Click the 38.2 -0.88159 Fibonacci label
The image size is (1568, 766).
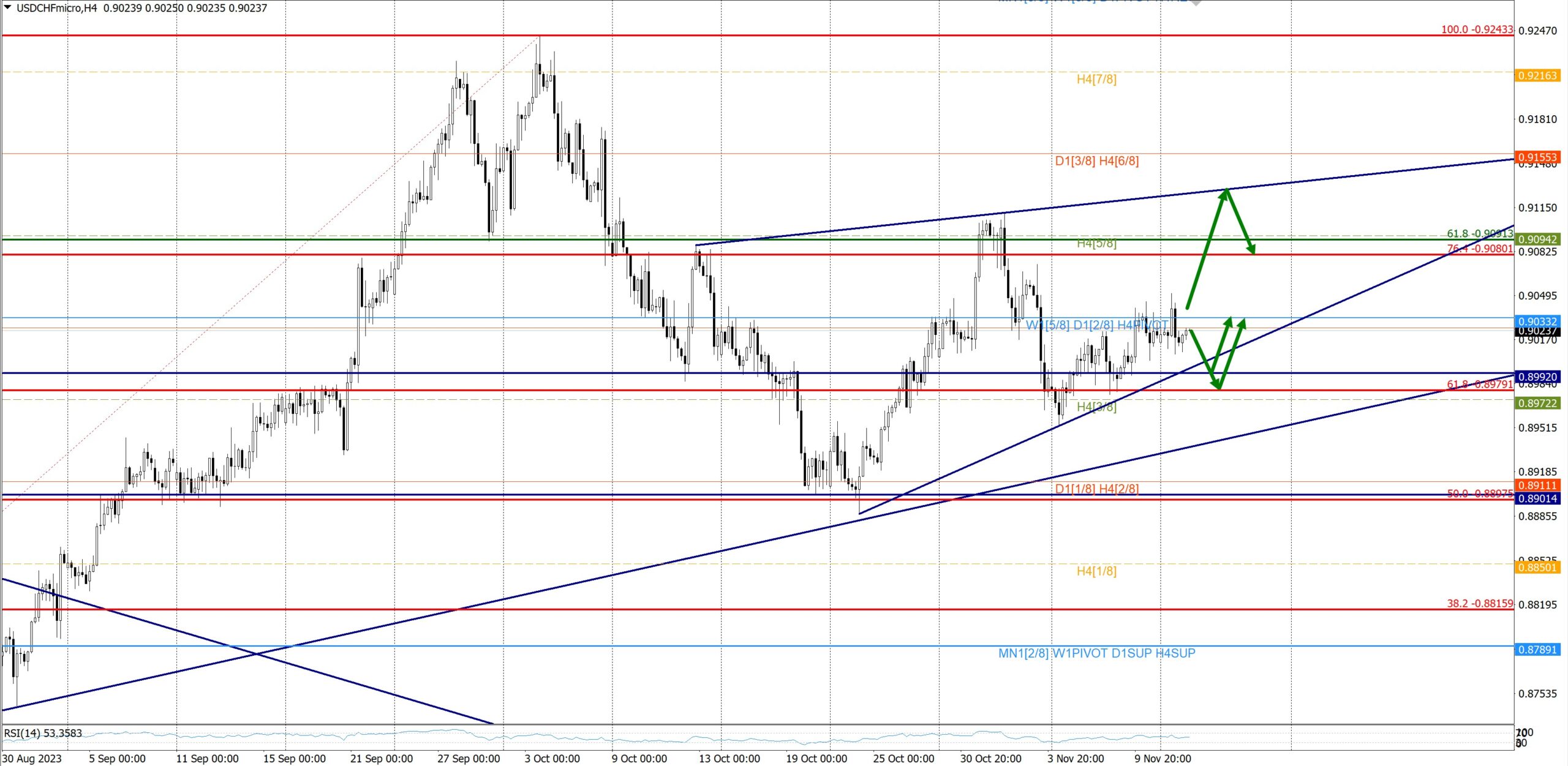click(1480, 603)
